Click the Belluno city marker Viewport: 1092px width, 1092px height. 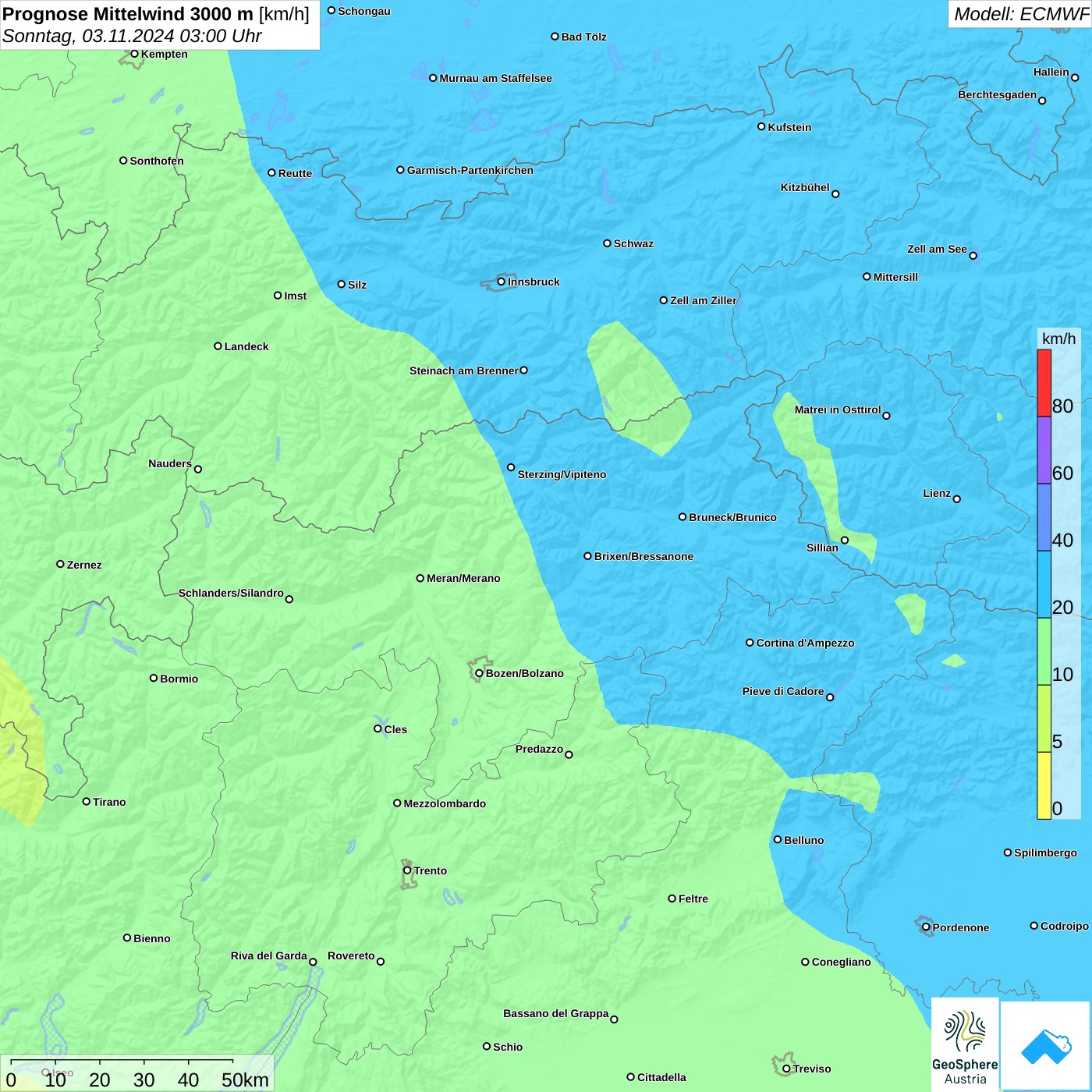778,839
